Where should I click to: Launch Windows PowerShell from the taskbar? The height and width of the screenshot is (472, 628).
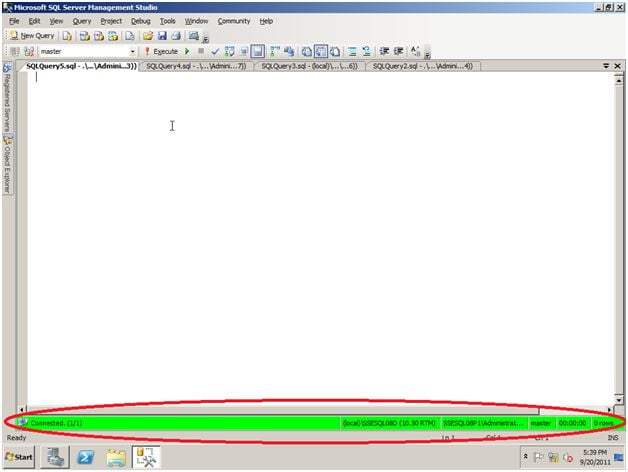pos(86,457)
